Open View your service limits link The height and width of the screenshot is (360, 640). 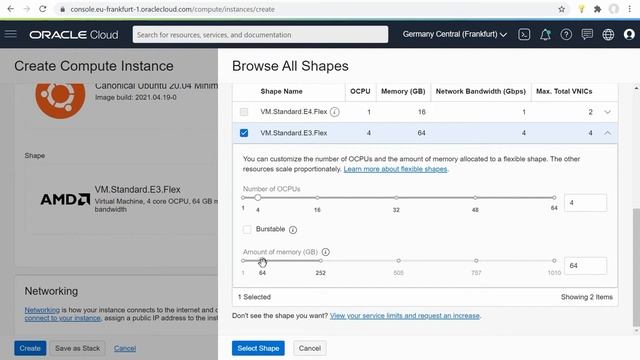(x=405, y=316)
